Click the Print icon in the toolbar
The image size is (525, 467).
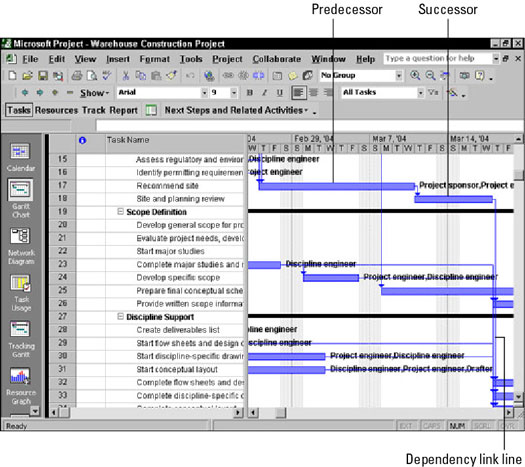(x=77, y=76)
